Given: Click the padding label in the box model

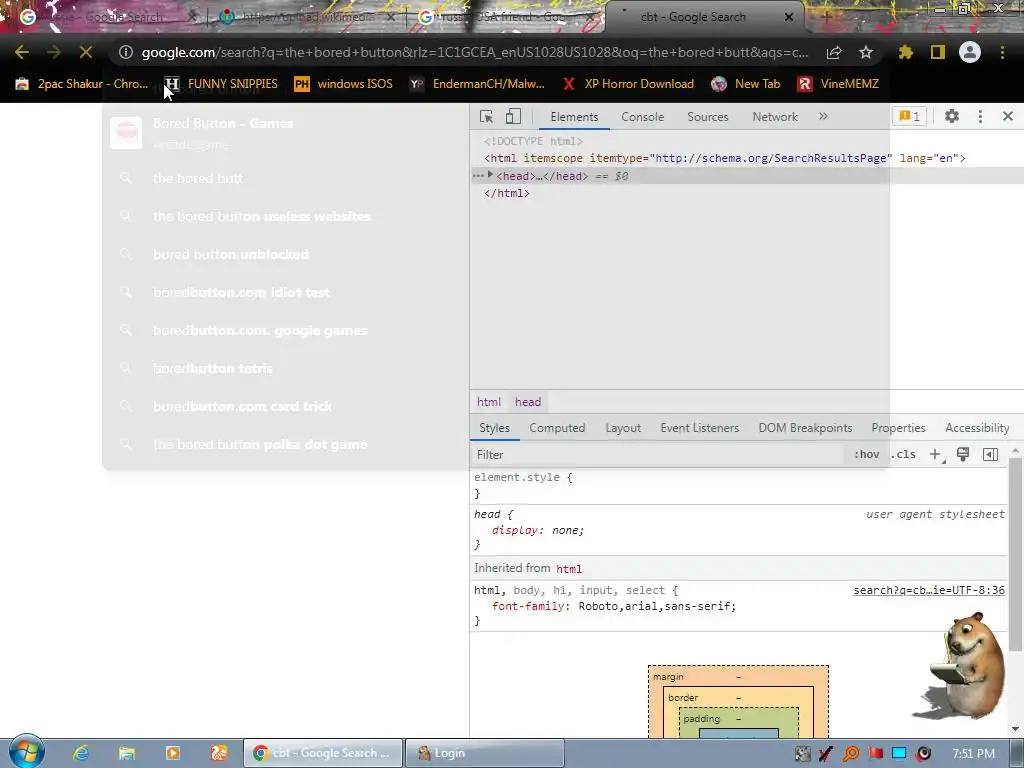Looking at the screenshot, I should 701,719.
